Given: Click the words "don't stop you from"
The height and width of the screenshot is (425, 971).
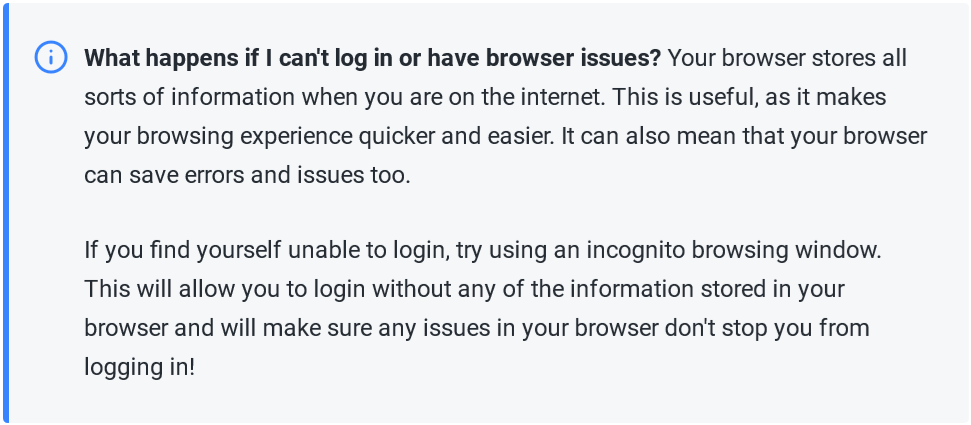Looking at the screenshot, I should (767, 328).
